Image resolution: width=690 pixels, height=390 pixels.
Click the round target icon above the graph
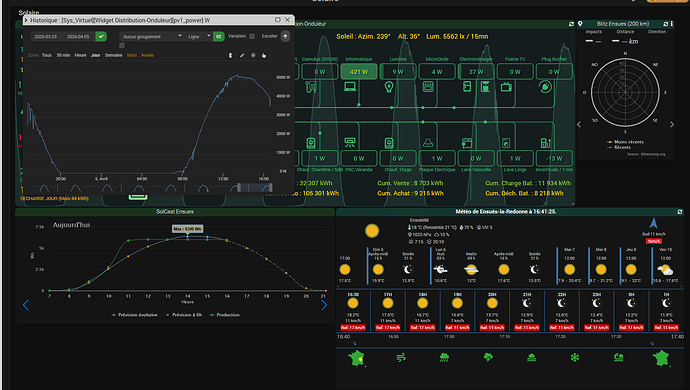(x=253, y=55)
